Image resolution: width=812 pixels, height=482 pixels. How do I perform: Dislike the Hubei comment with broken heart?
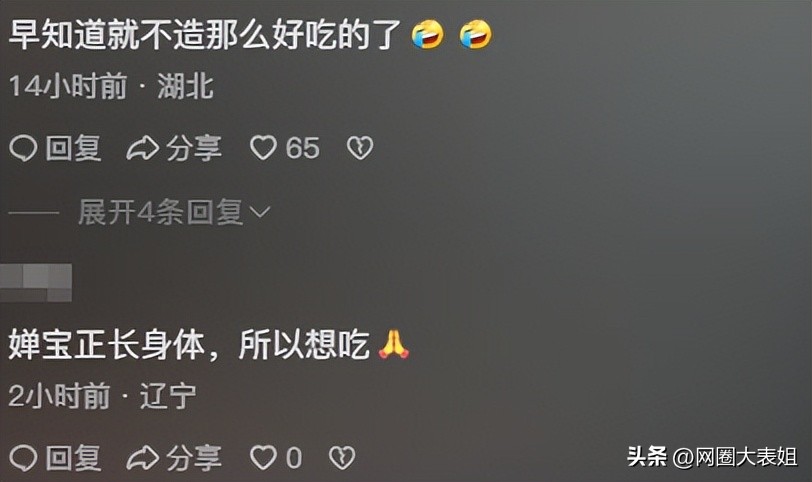(x=360, y=149)
